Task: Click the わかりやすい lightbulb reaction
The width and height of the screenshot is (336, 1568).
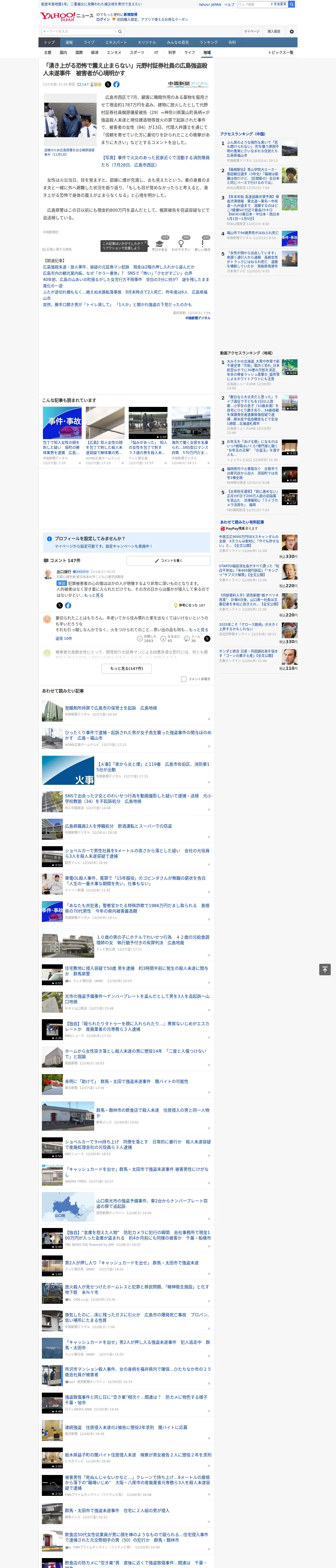Action: (181, 244)
